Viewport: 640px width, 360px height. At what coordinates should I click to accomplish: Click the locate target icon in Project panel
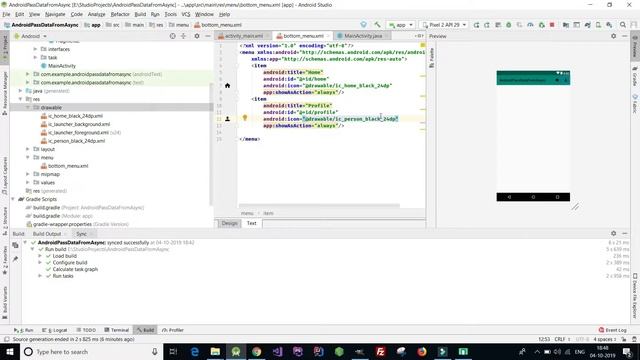pyautogui.click(x=173, y=36)
